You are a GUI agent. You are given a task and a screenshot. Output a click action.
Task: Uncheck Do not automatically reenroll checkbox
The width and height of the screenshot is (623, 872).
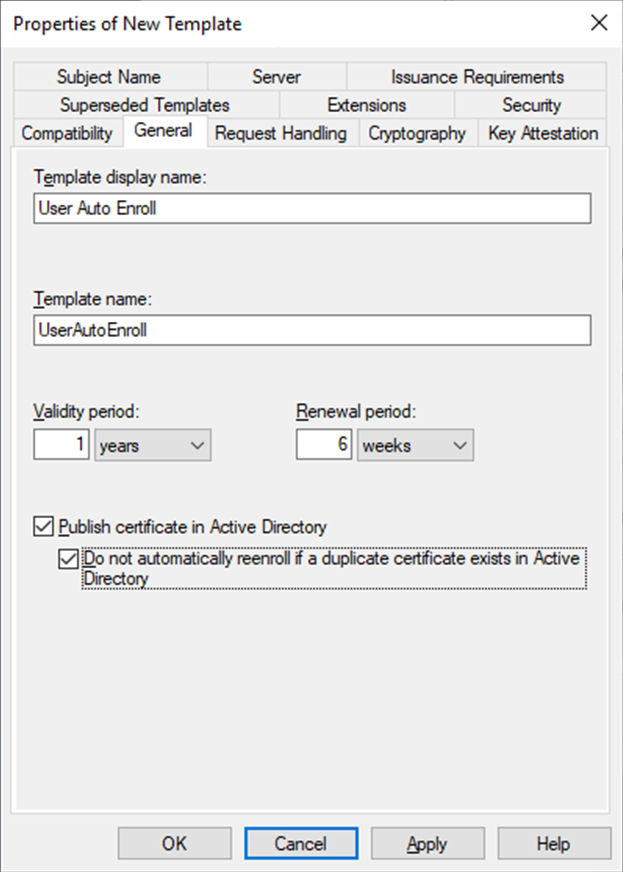[x=68, y=559]
